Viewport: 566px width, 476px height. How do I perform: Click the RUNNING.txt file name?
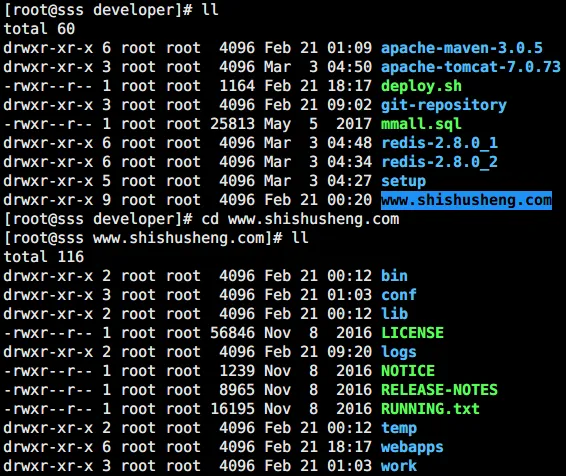pyautogui.click(x=430, y=409)
